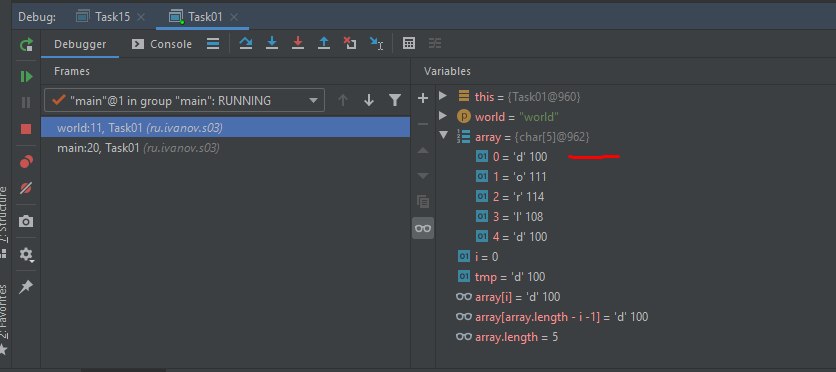Image resolution: width=836 pixels, height=372 pixels.
Task: Open View Breakpoints dialog
Action: pyautogui.click(x=26, y=162)
